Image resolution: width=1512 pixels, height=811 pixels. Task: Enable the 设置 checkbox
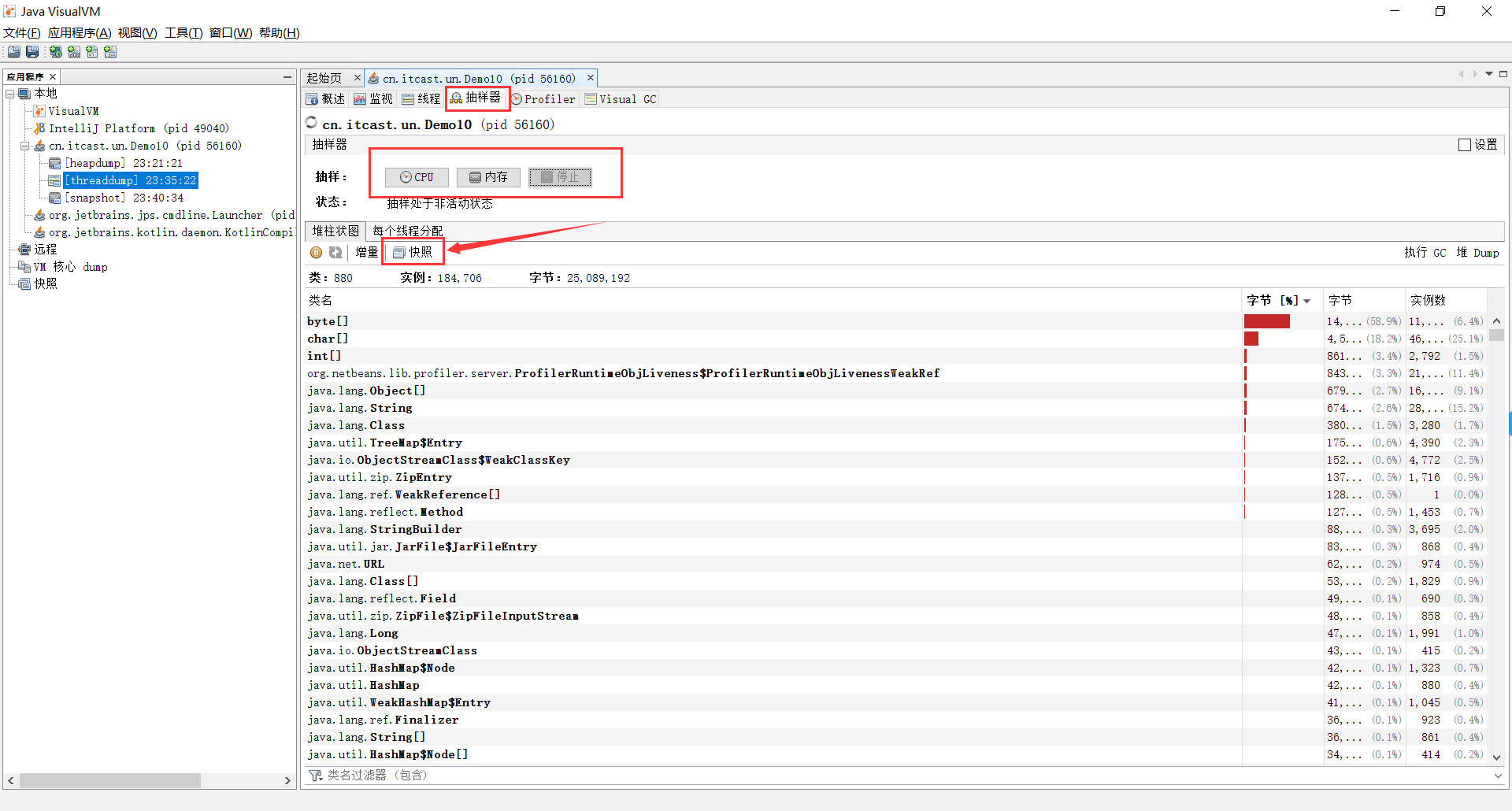1464,145
